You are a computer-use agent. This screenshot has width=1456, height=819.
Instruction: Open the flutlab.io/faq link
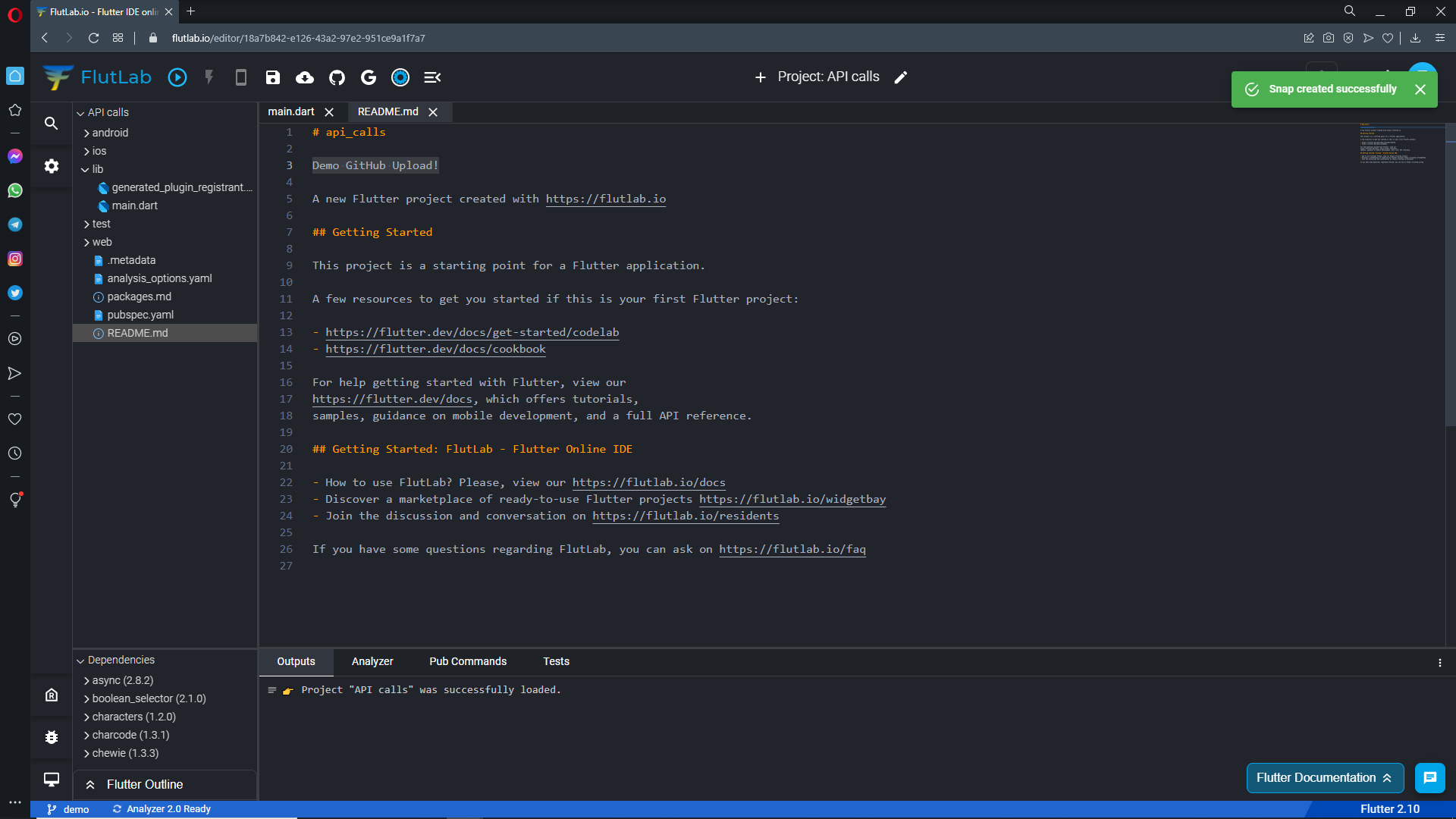[x=792, y=549]
